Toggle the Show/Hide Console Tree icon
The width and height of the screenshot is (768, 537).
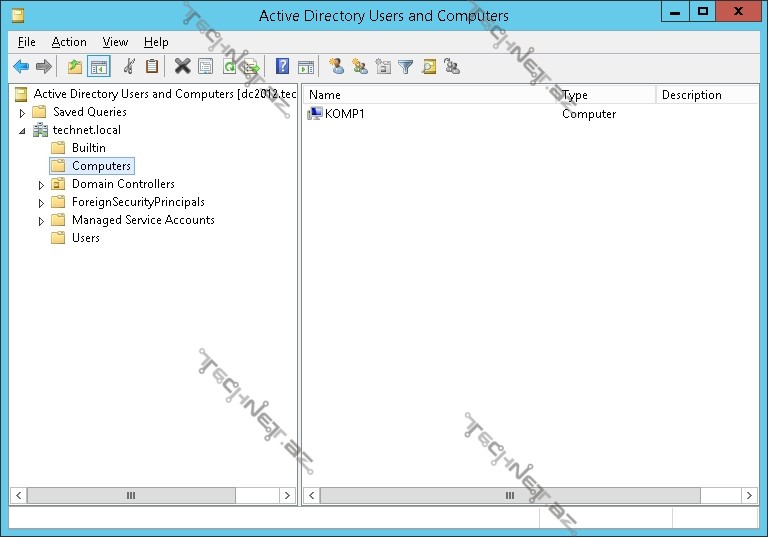pos(98,67)
